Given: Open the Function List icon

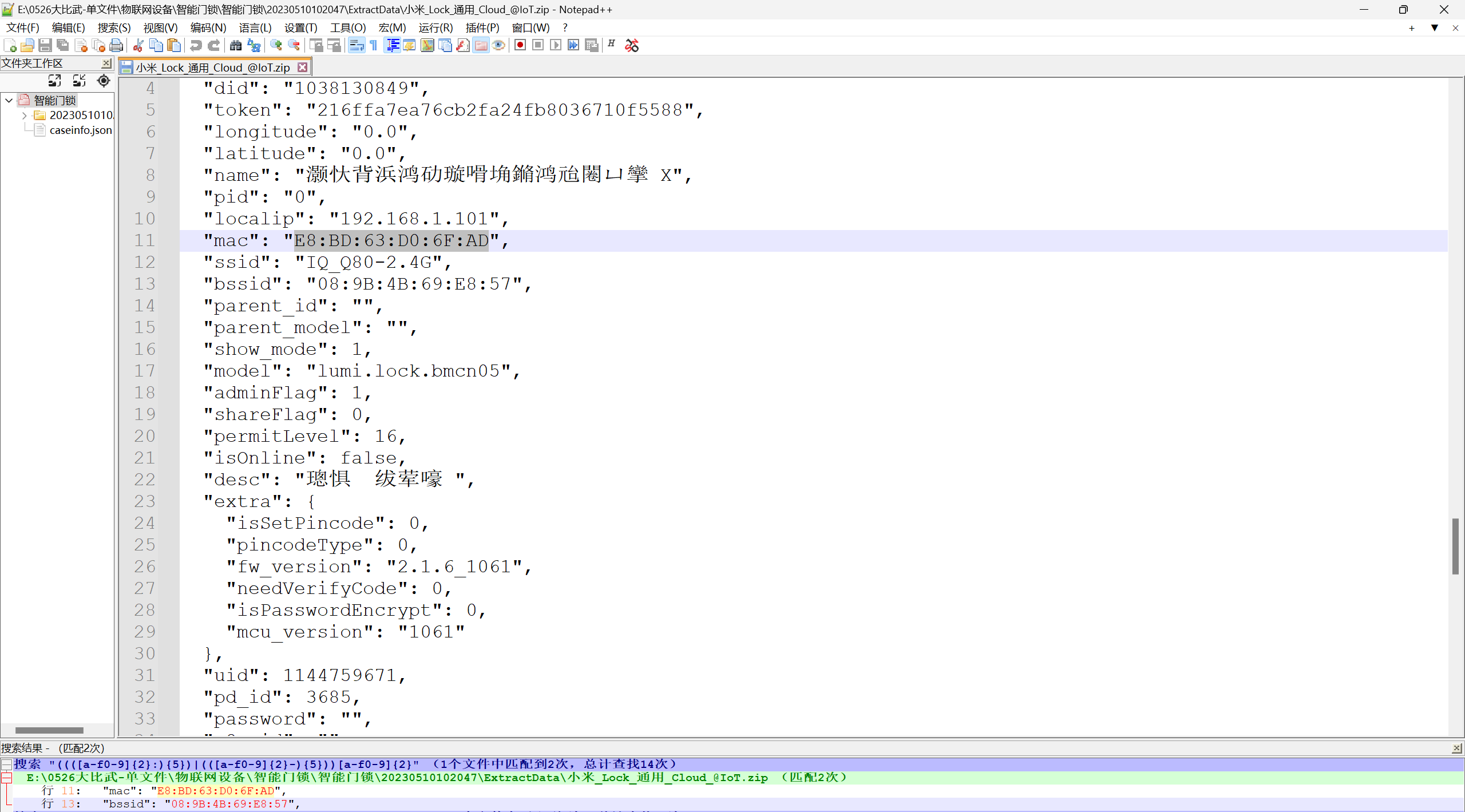Looking at the screenshot, I should tap(463, 45).
